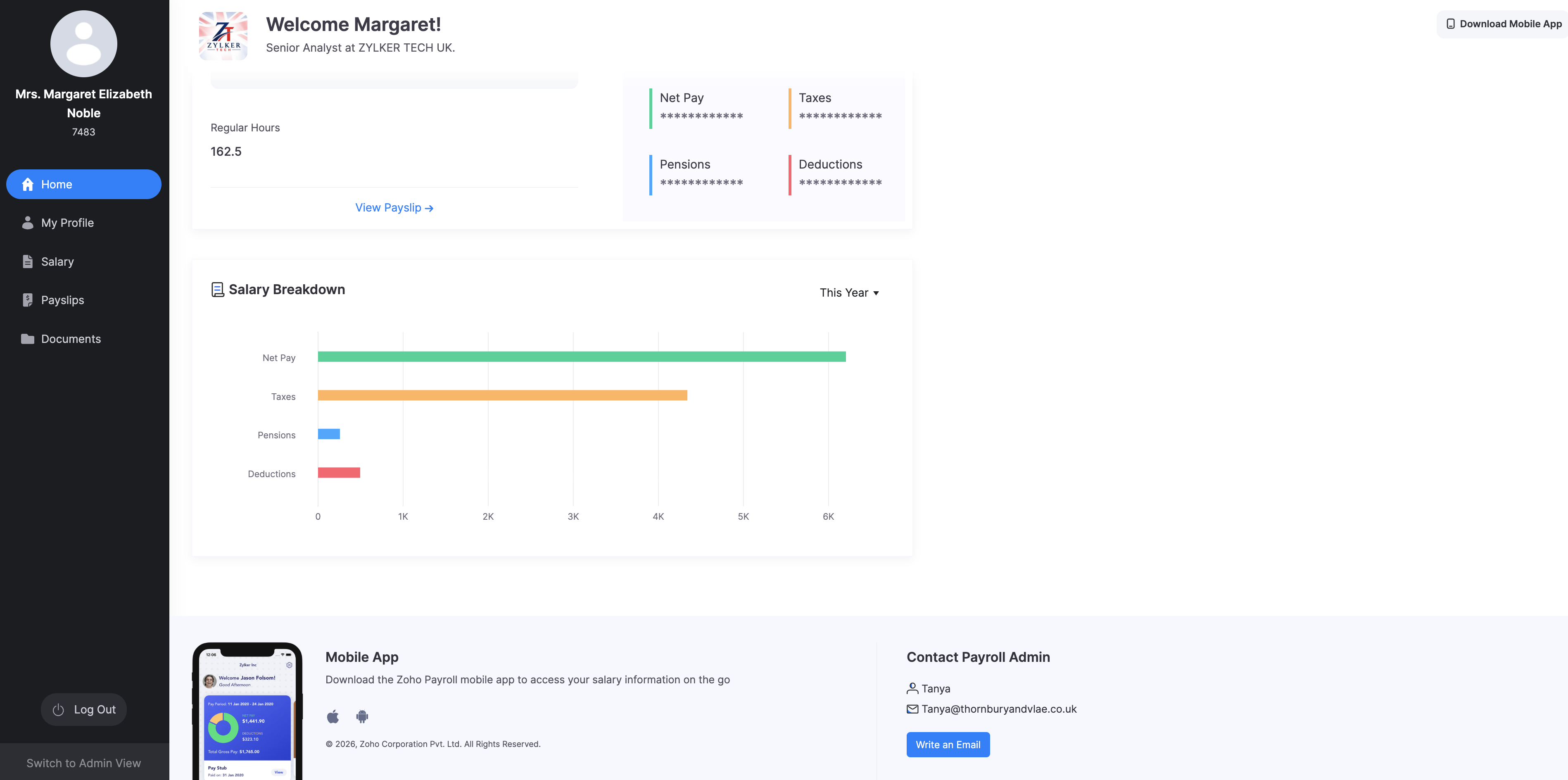Click the Regular Hours value 162.5

(226, 152)
